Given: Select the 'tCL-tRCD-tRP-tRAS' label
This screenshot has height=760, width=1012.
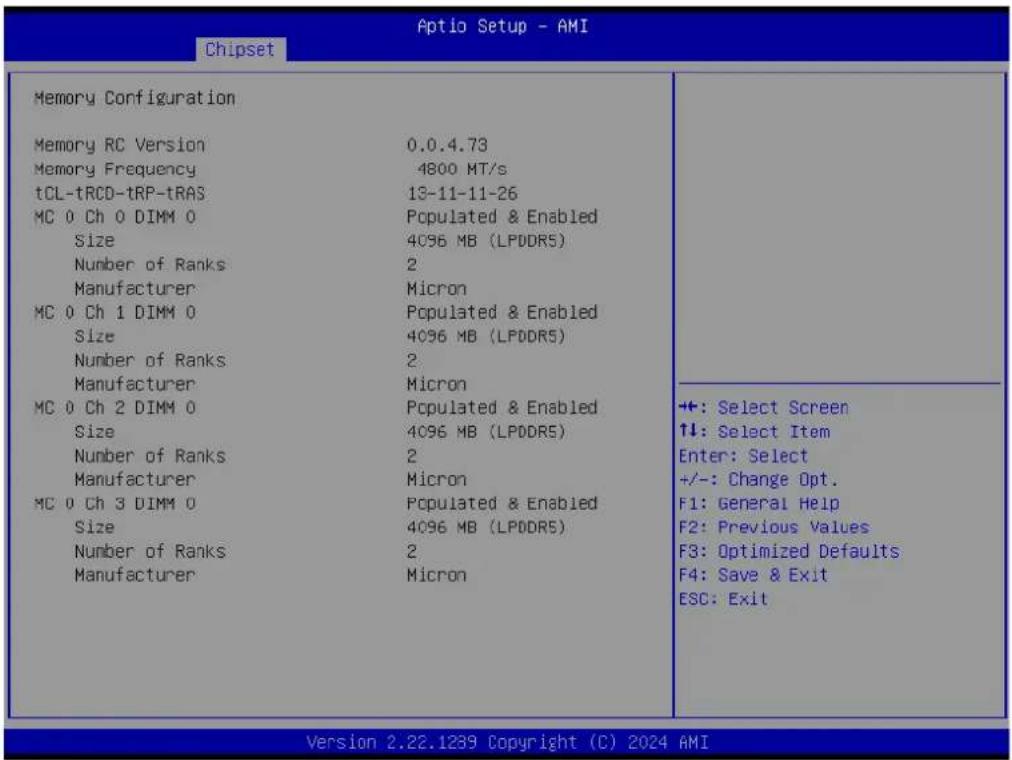Looking at the screenshot, I should pyautogui.click(x=119, y=193).
